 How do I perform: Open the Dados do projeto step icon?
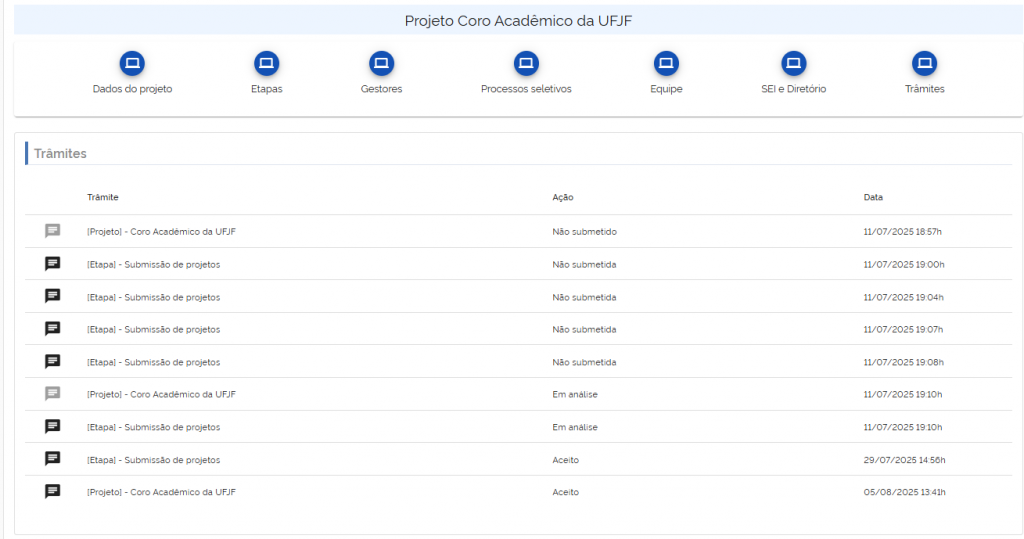[x=132, y=64]
